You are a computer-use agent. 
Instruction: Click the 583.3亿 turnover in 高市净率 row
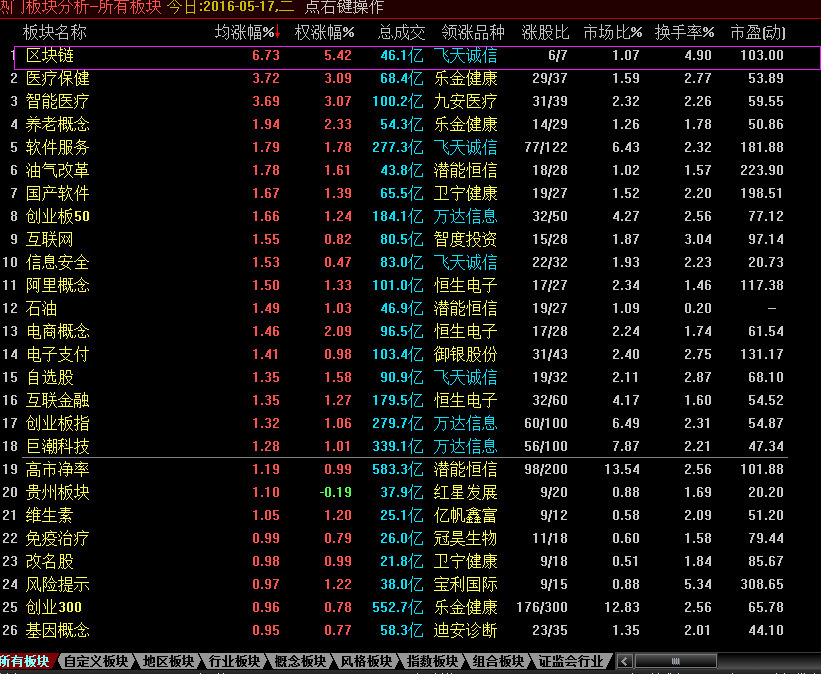[397, 469]
